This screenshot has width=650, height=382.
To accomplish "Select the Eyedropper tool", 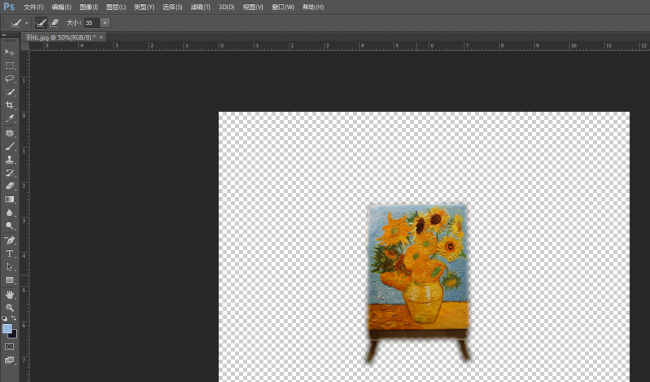I will tap(10, 118).
